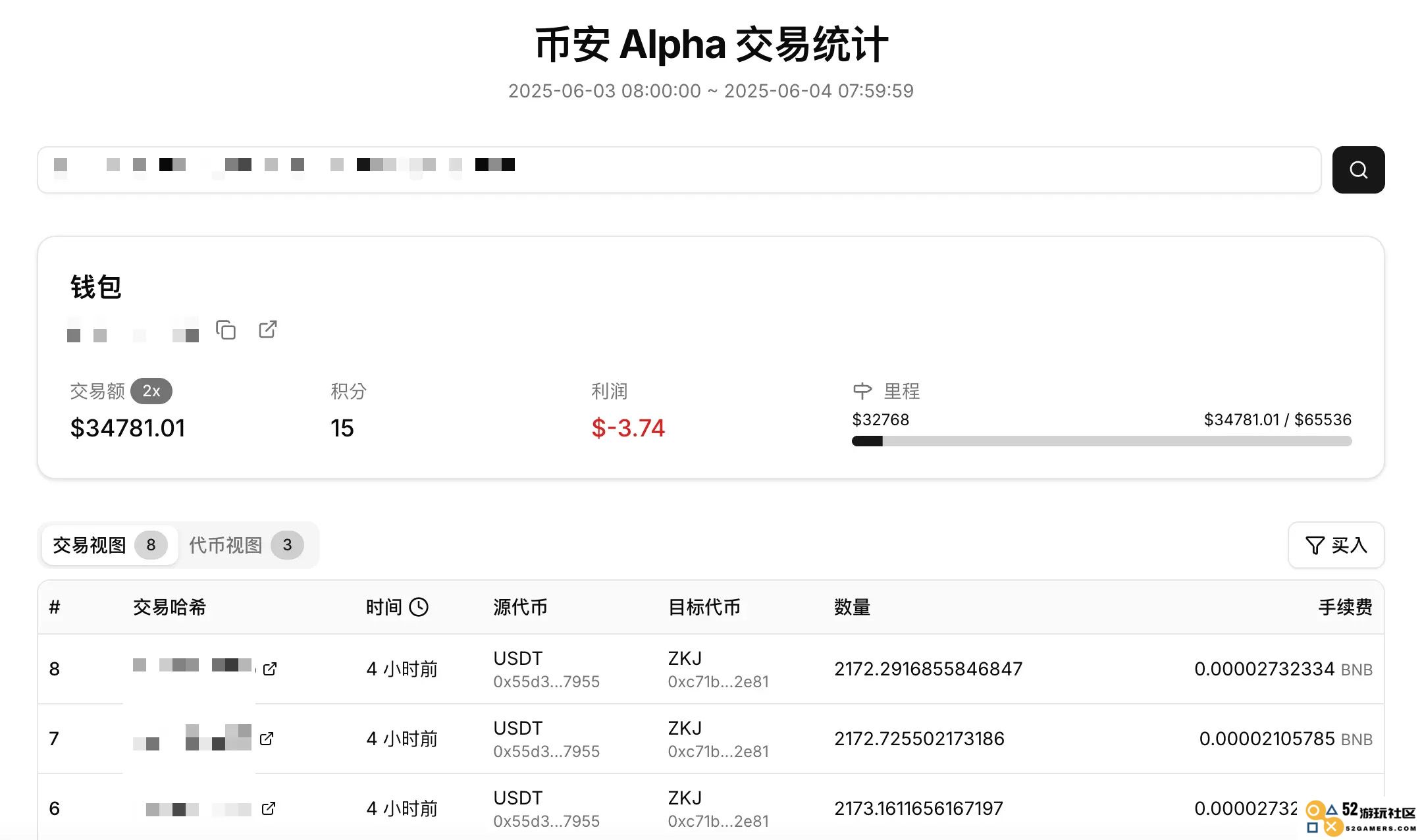Viewport: 1422px width, 840px height.
Task: Click the 币安 Alpha 交易统计 title
Action: point(712,45)
